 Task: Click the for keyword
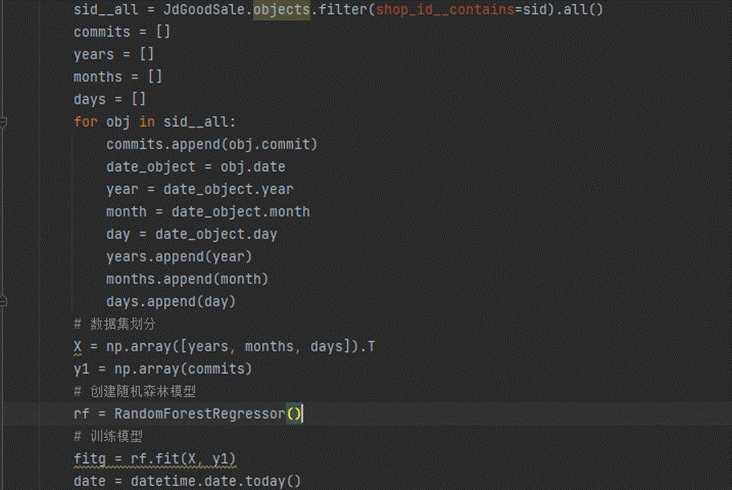pos(85,122)
